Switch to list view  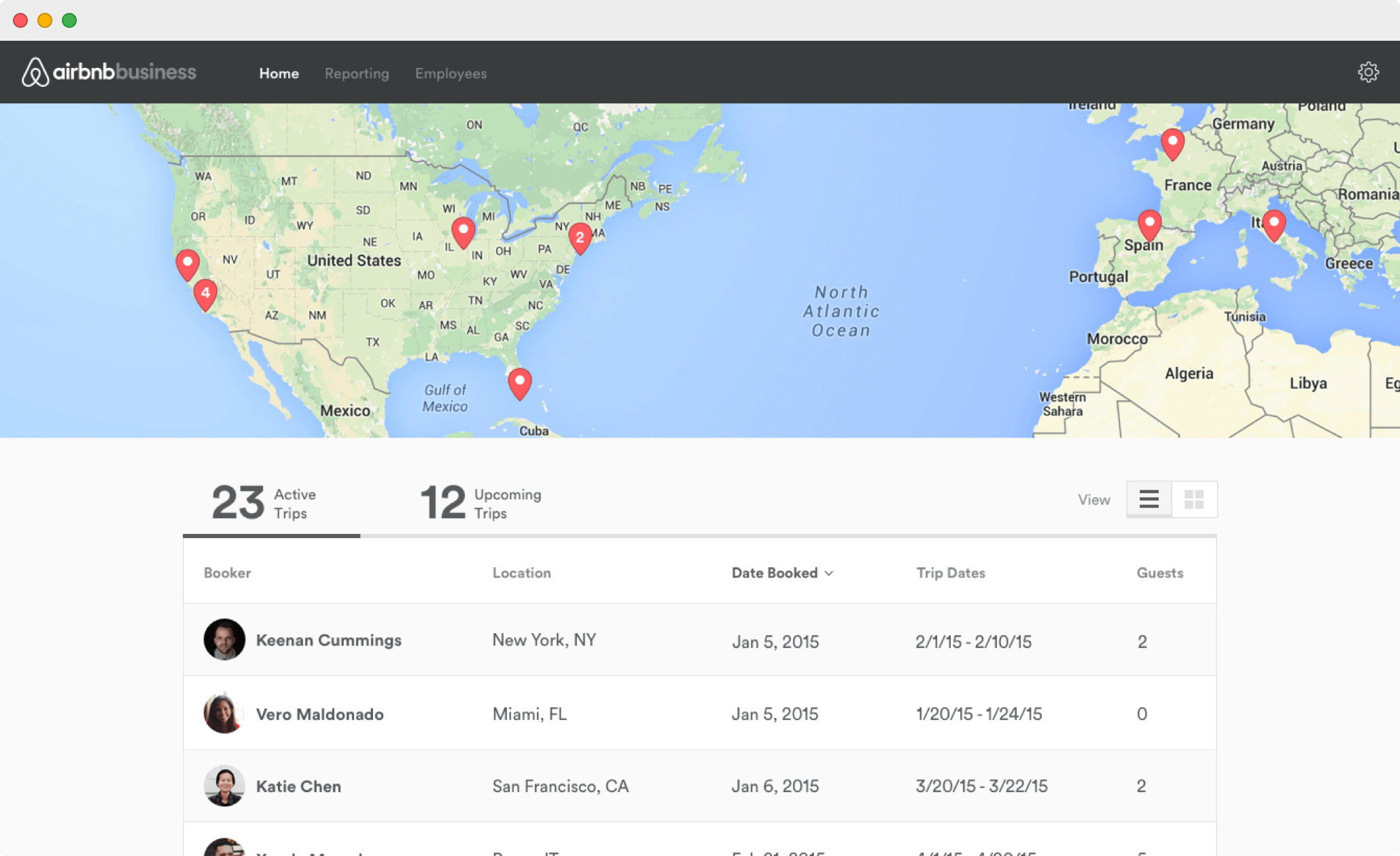tap(1149, 499)
